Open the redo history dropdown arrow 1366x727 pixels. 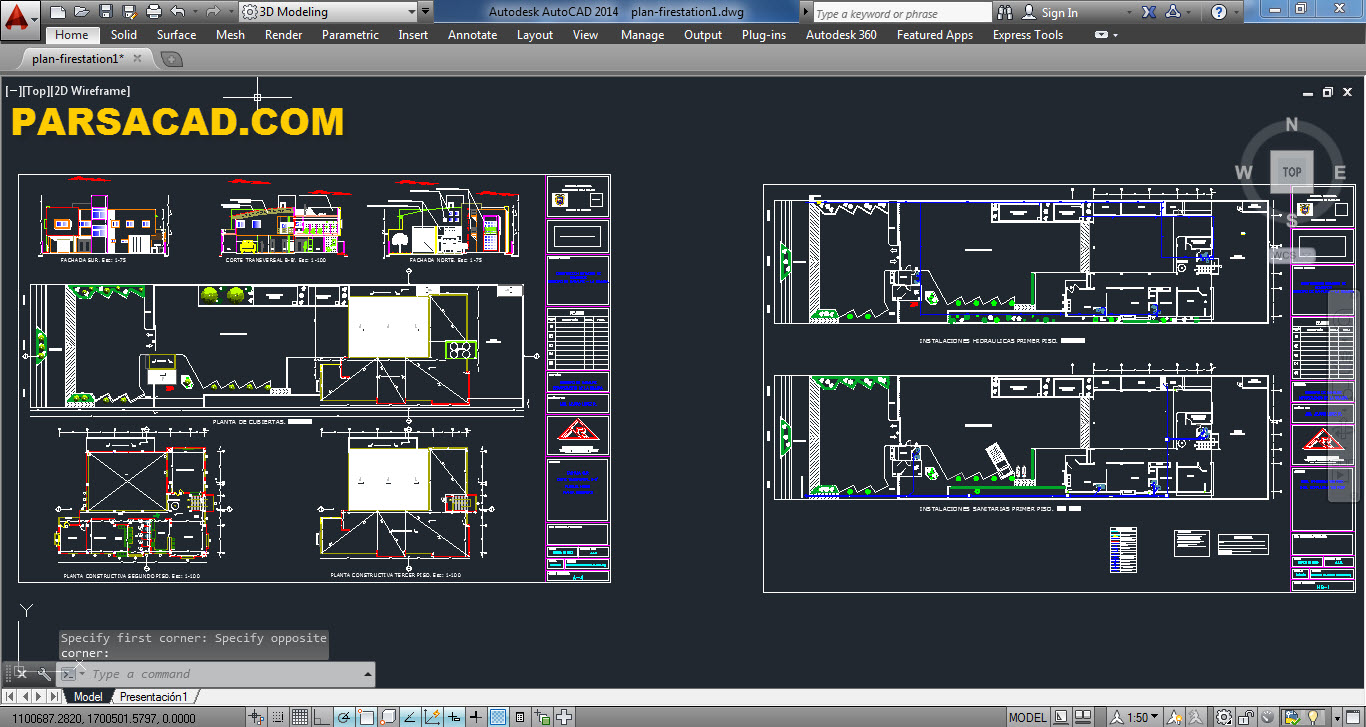pyautogui.click(x=231, y=12)
